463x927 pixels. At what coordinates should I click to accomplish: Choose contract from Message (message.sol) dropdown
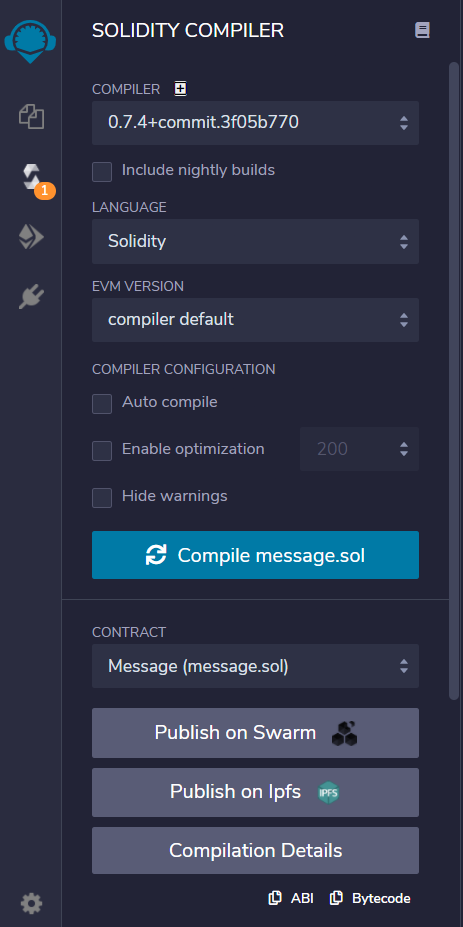[255, 666]
